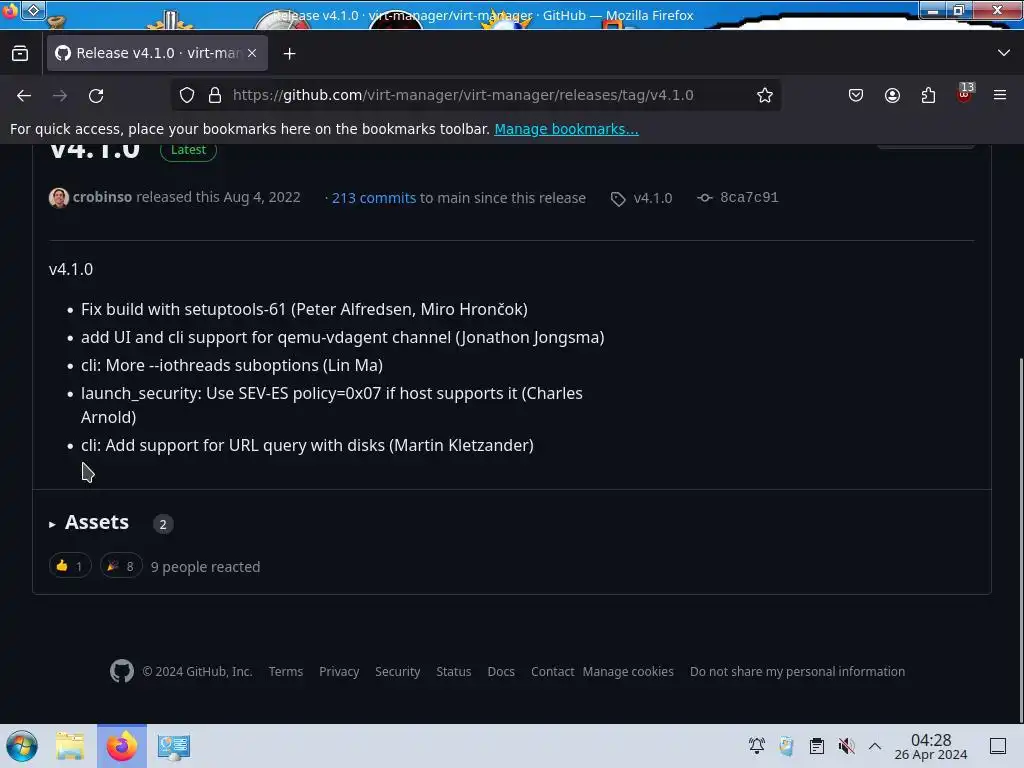Open the Firefox hamburger menu
The width and height of the screenshot is (1024, 768).
[x=1000, y=95]
